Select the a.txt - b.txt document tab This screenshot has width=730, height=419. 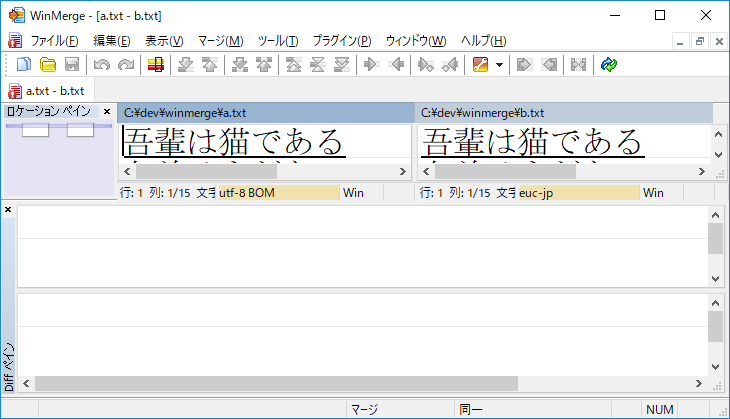(48, 91)
